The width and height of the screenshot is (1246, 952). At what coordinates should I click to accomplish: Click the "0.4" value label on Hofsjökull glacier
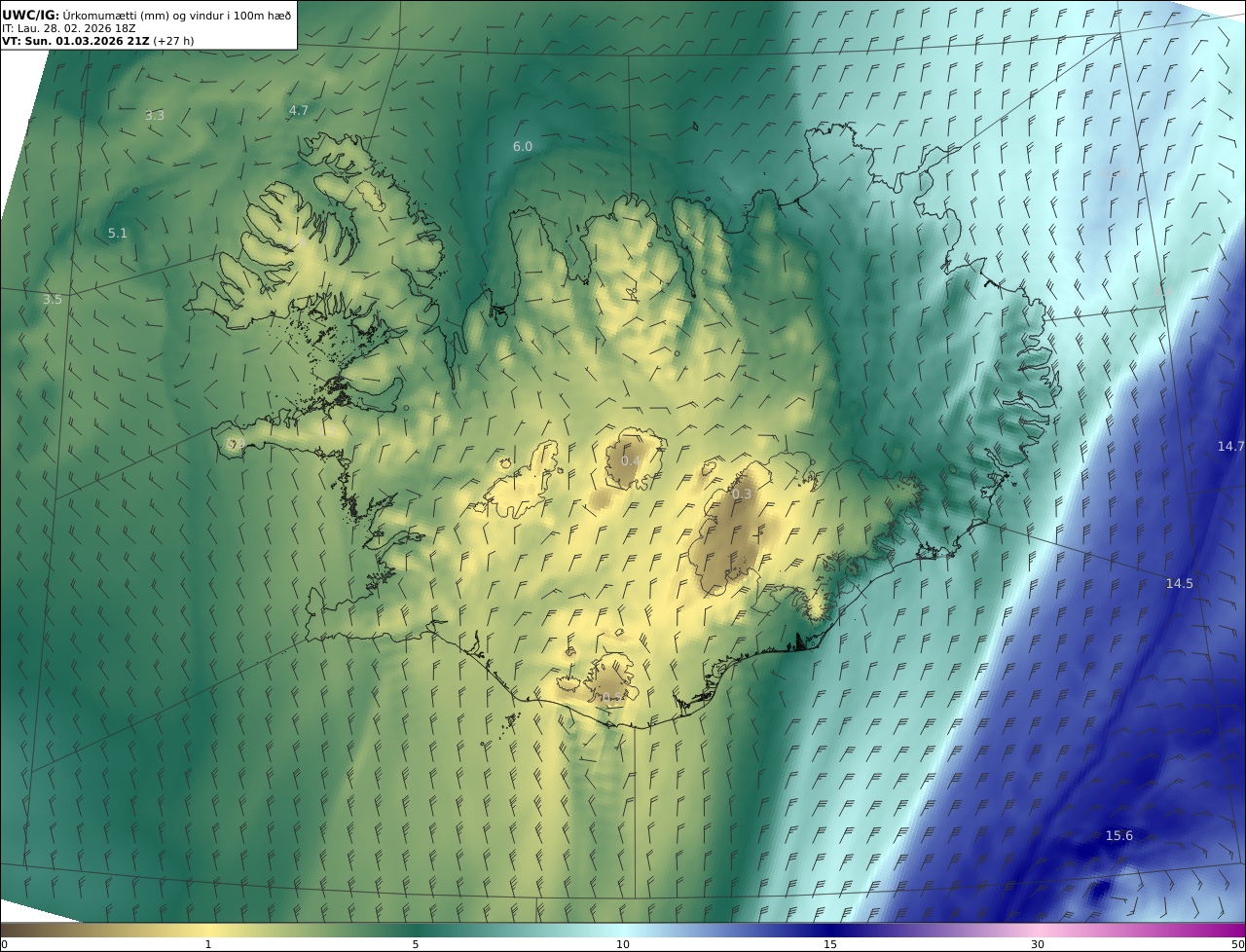point(632,461)
